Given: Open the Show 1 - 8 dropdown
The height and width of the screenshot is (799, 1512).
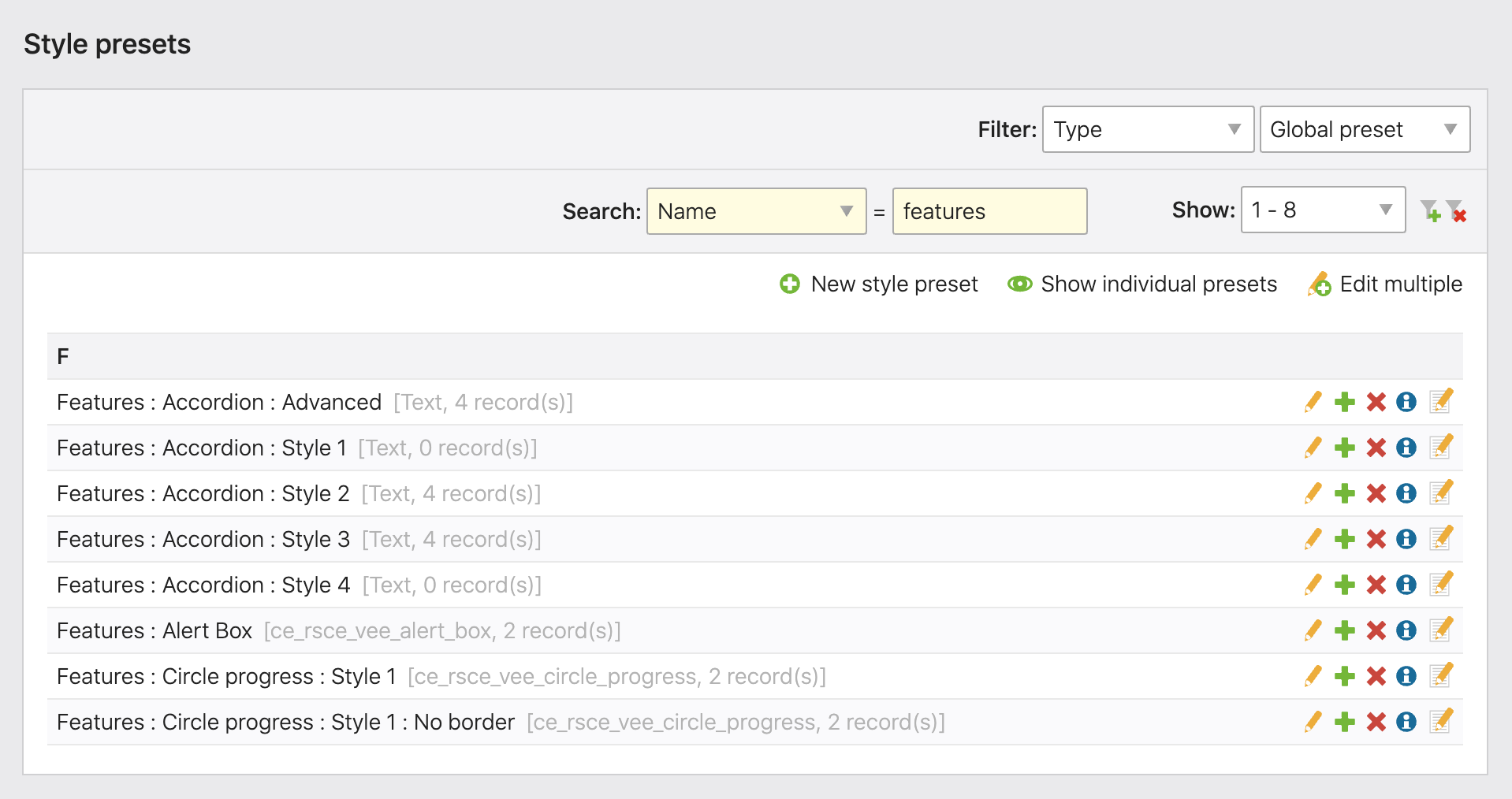Looking at the screenshot, I should [1322, 210].
